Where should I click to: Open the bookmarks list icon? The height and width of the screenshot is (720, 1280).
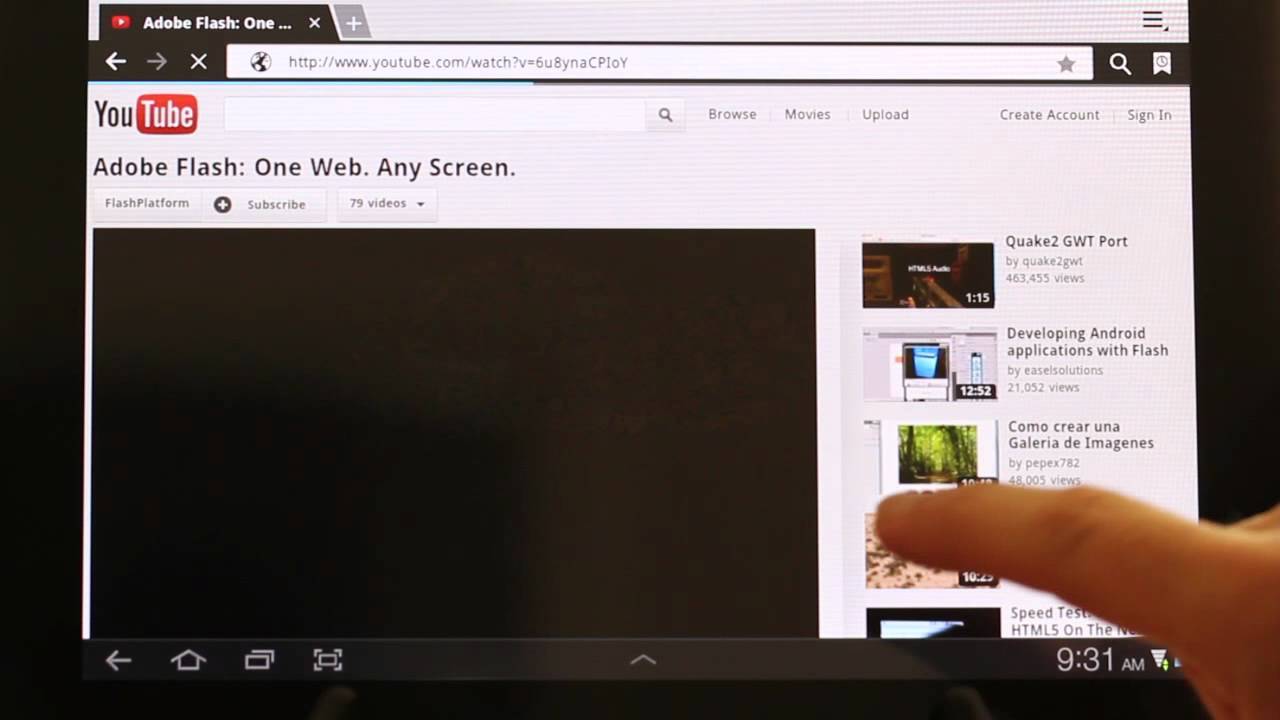(x=1162, y=64)
